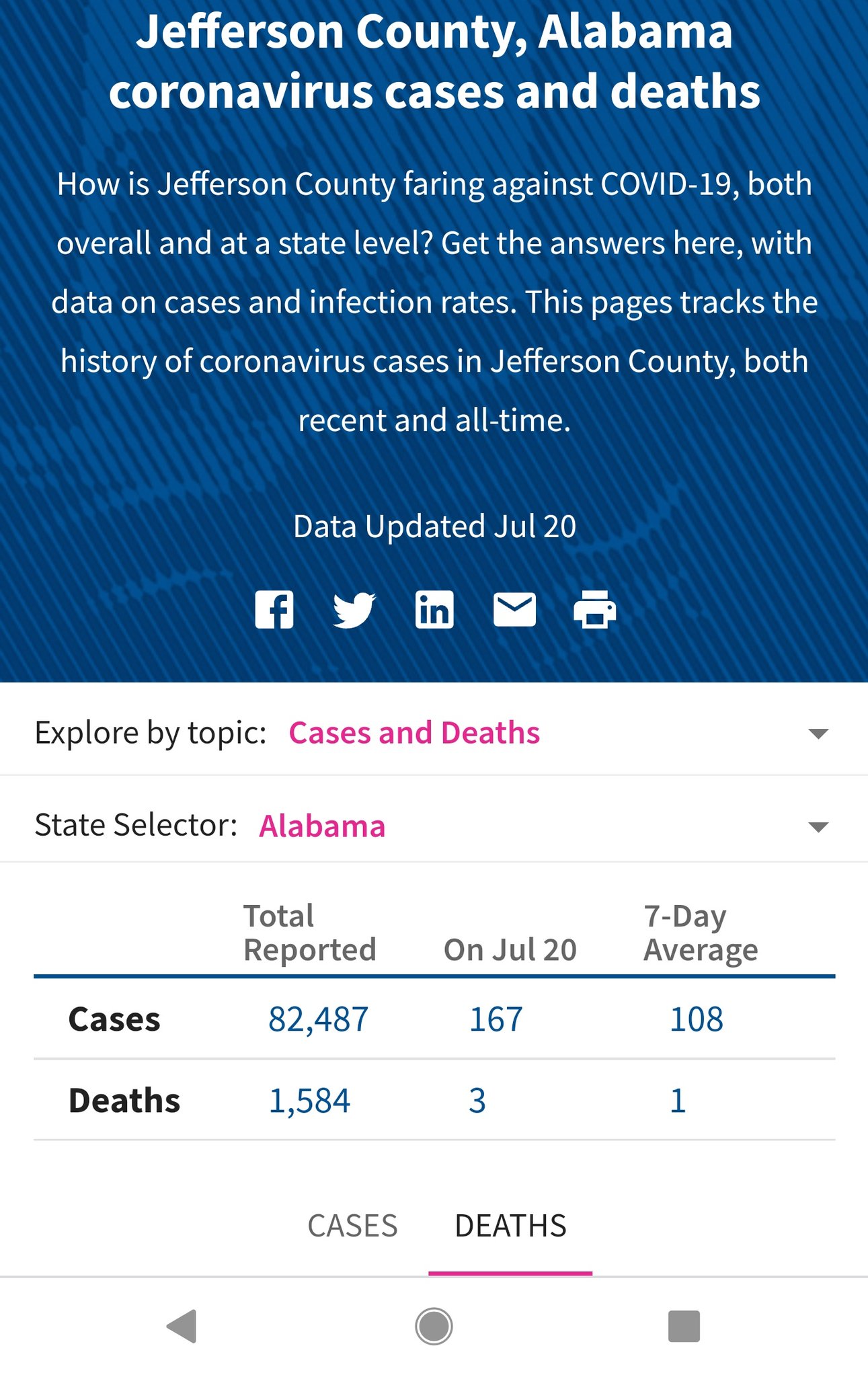This screenshot has height=1377, width=868.
Task: Expand Explore by topic dropdown arrow
Action: pos(818,733)
